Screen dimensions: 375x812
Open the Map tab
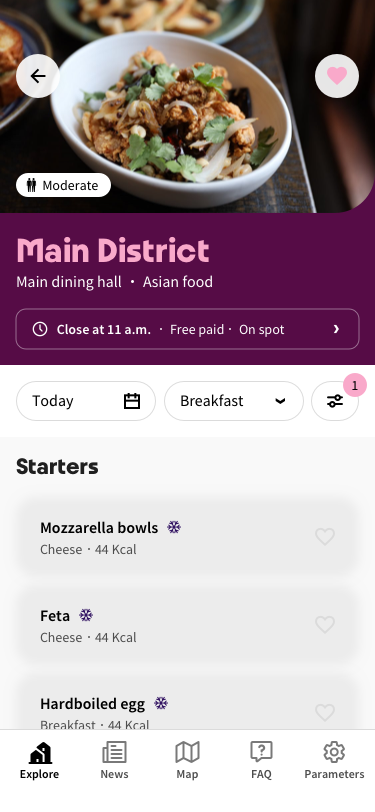point(187,760)
